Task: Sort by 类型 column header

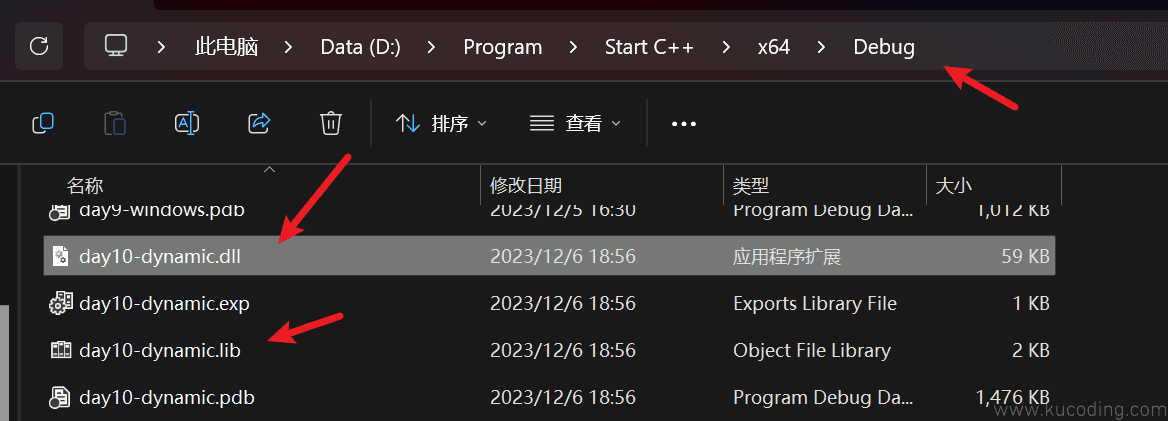Action: point(751,185)
